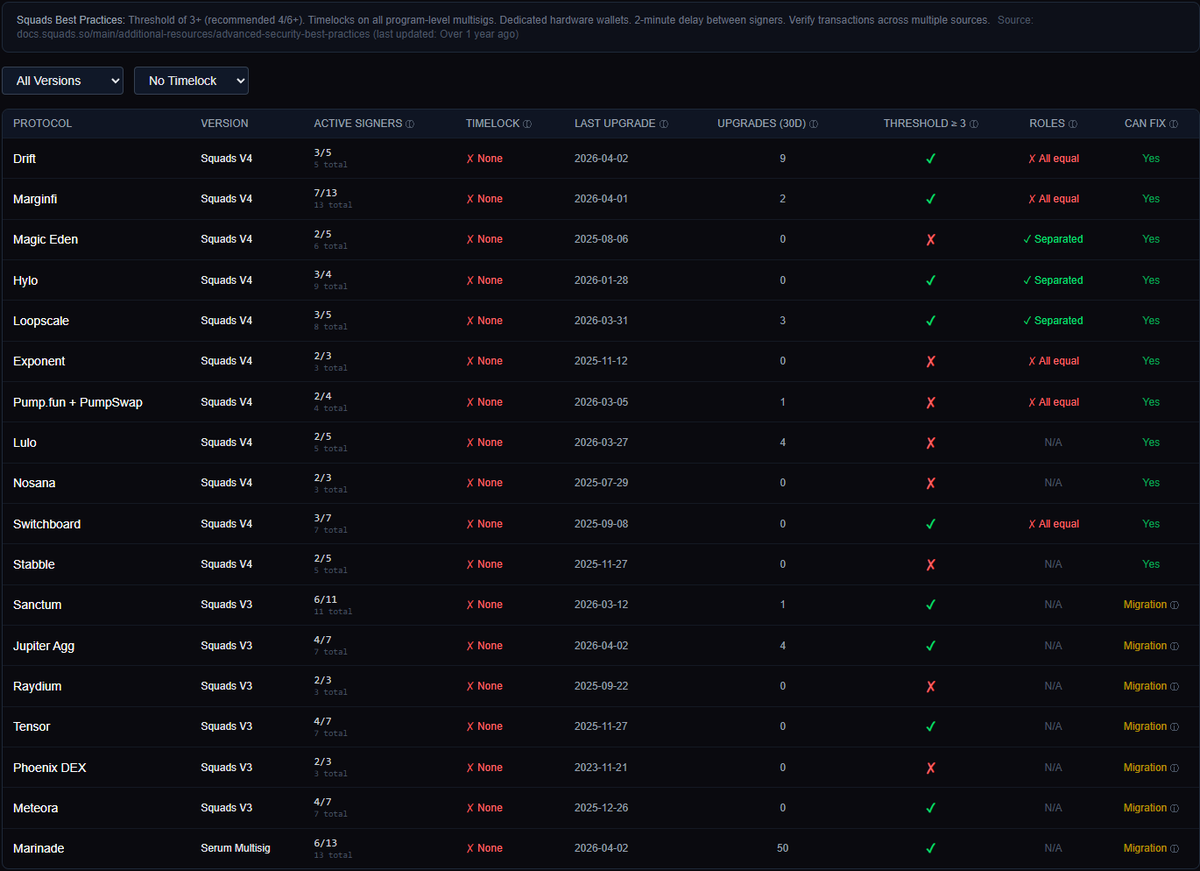
Task: Click info icon beside Last Upgrade header
Action: (x=664, y=124)
